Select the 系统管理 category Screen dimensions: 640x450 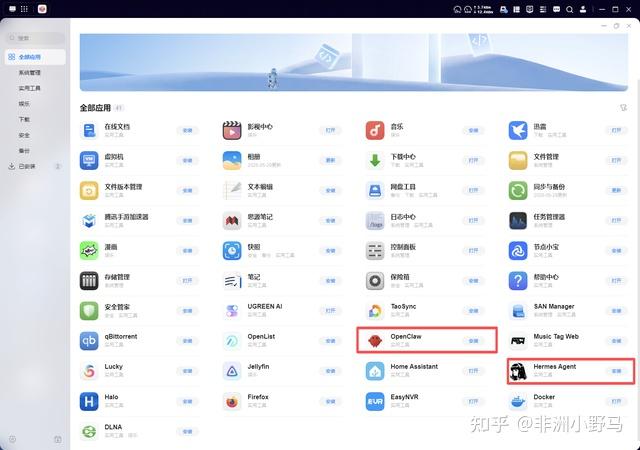pyautogui.click(x=29, y=73)
